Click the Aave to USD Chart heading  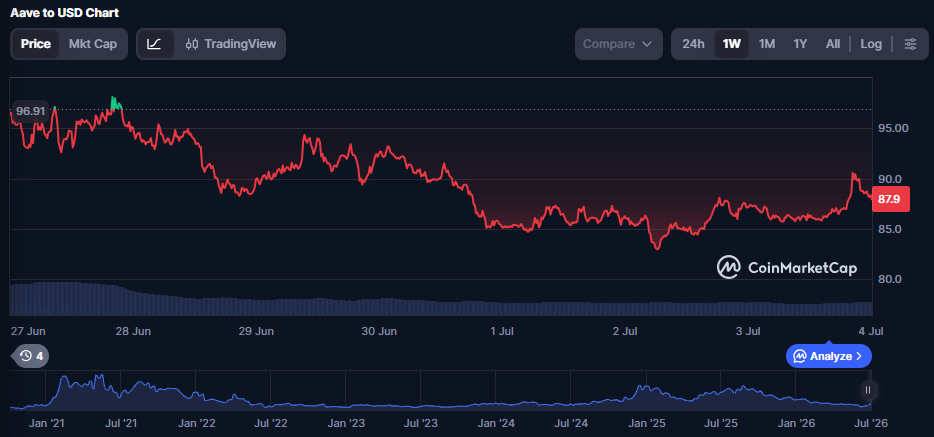click(x=64, y=13)
